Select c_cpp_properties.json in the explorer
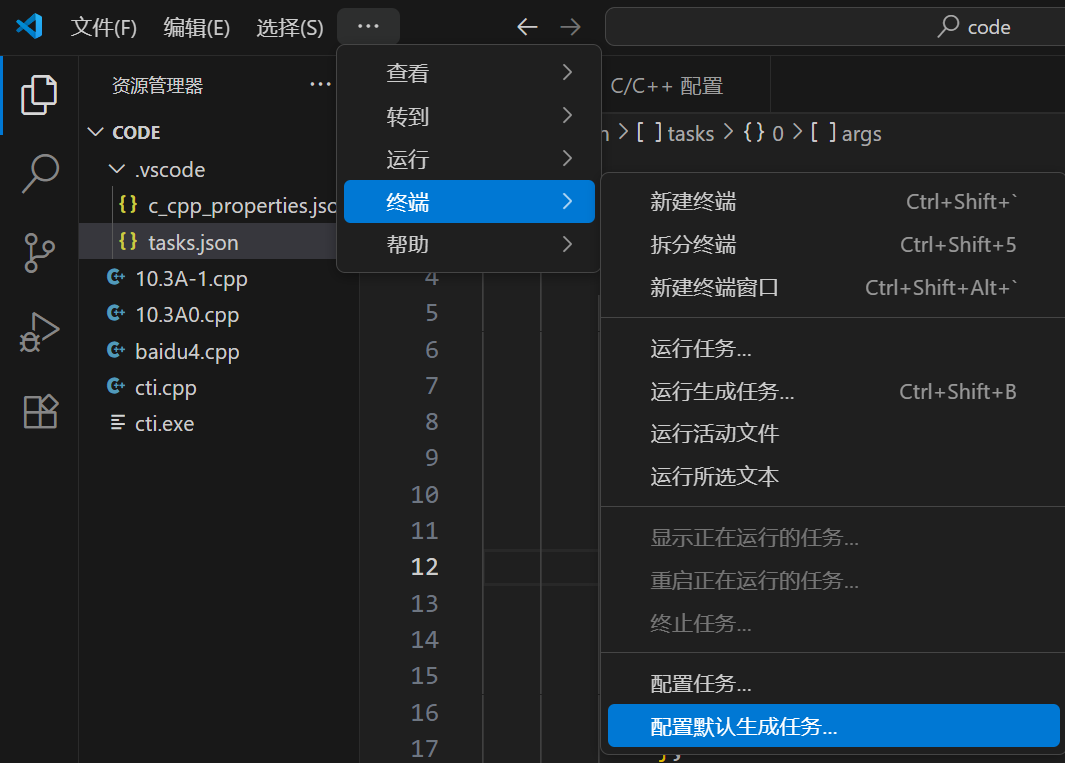Screen dimensions: 1065x763 point(240,206)
